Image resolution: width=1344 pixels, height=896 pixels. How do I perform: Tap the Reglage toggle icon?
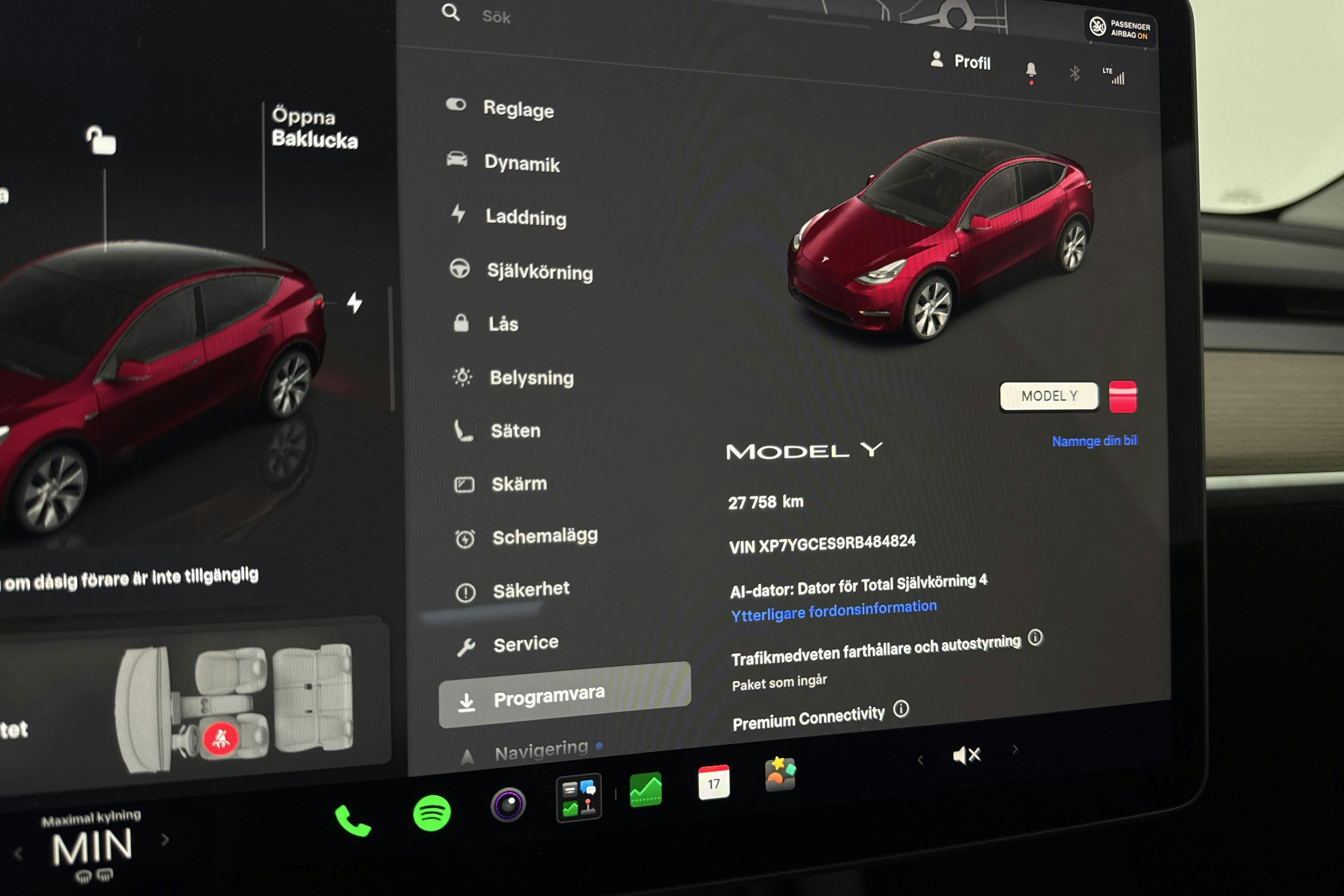click(x=456, y=105)
